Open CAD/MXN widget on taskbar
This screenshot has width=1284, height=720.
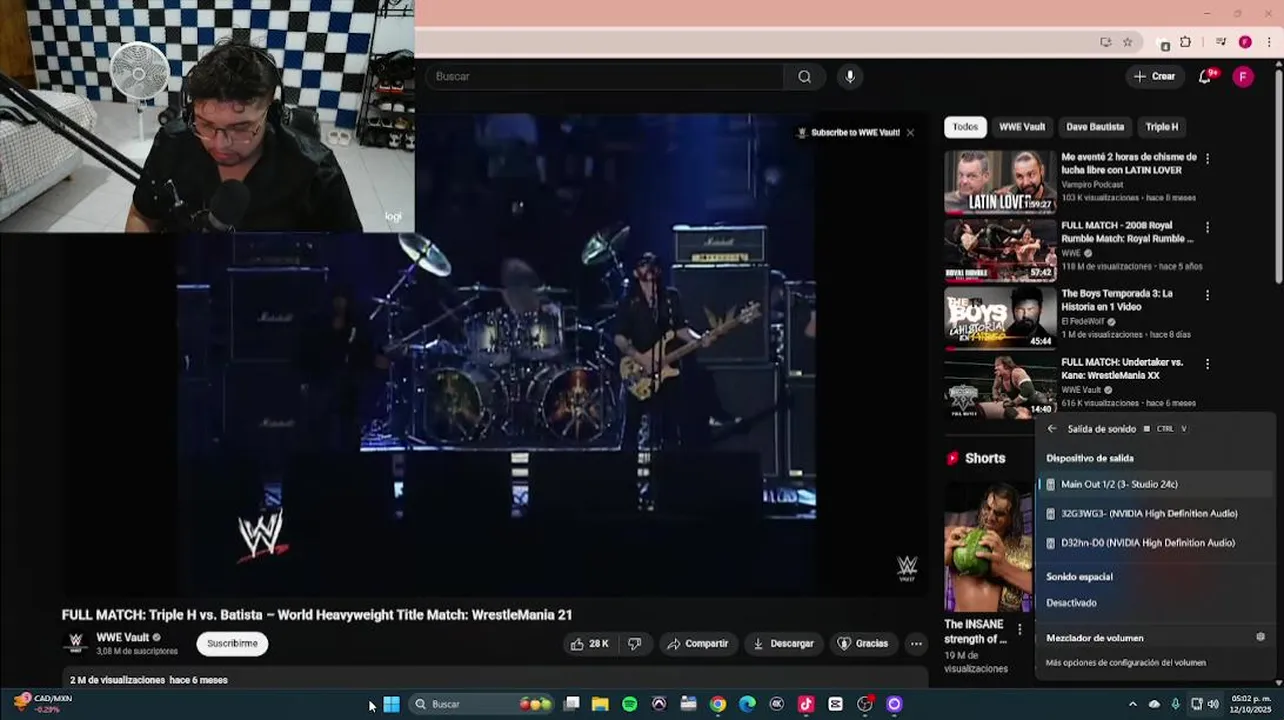(x=42, y=704)
